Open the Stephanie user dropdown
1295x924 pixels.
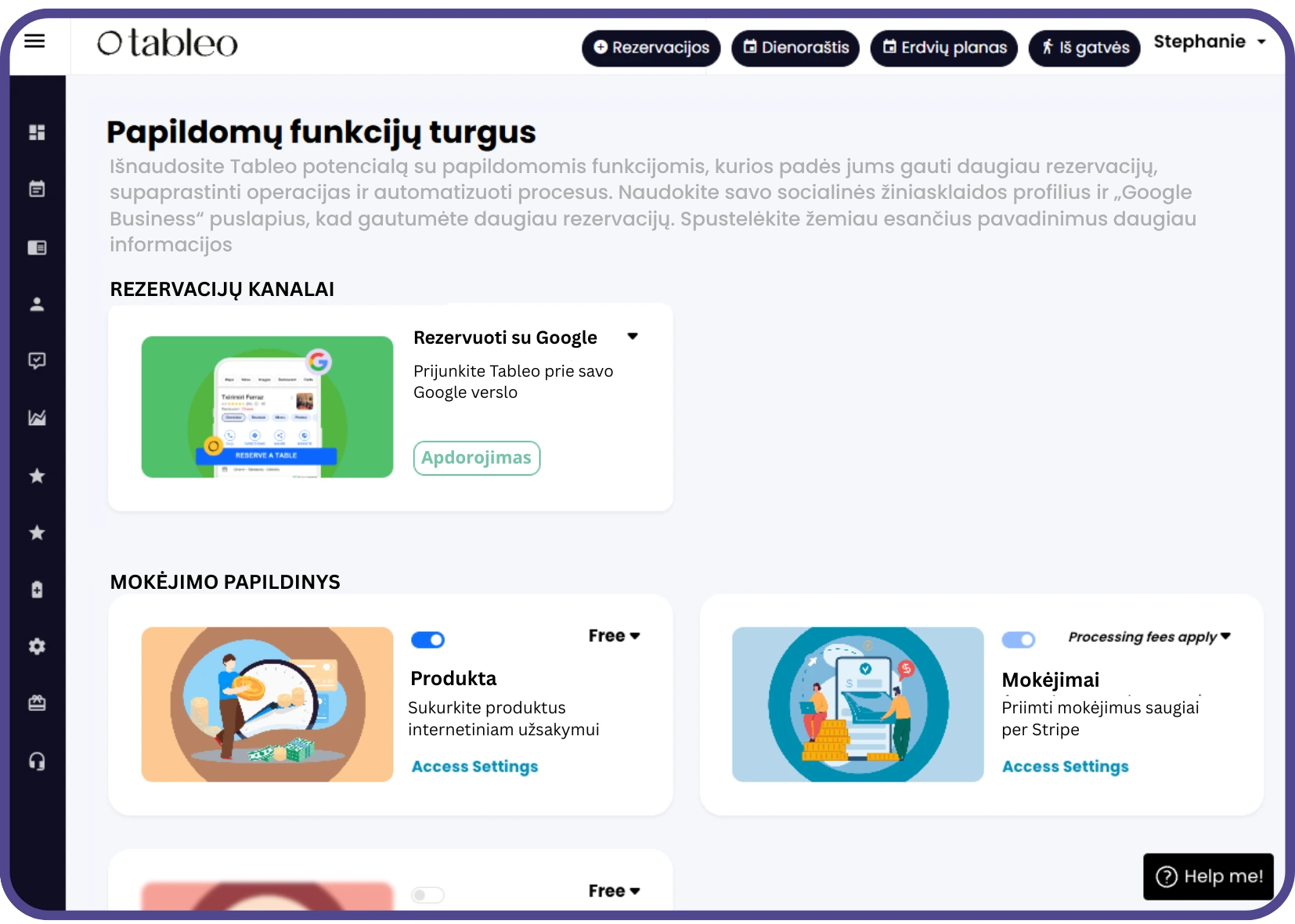pos(1210,42)
